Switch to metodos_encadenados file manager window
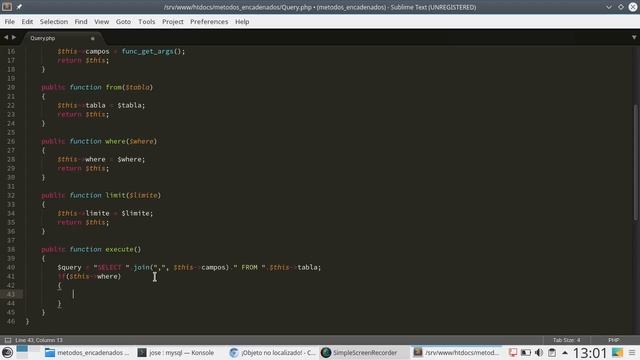Screen dimensions: 640x360 point(87,353)
